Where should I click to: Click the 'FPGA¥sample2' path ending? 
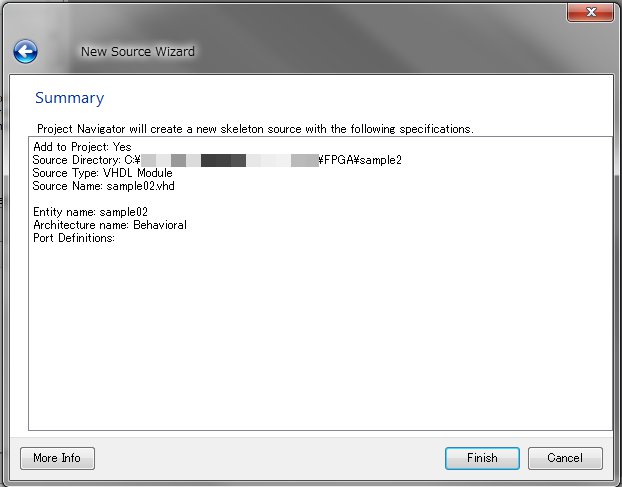pyautogui.click(x=360, y=160)
